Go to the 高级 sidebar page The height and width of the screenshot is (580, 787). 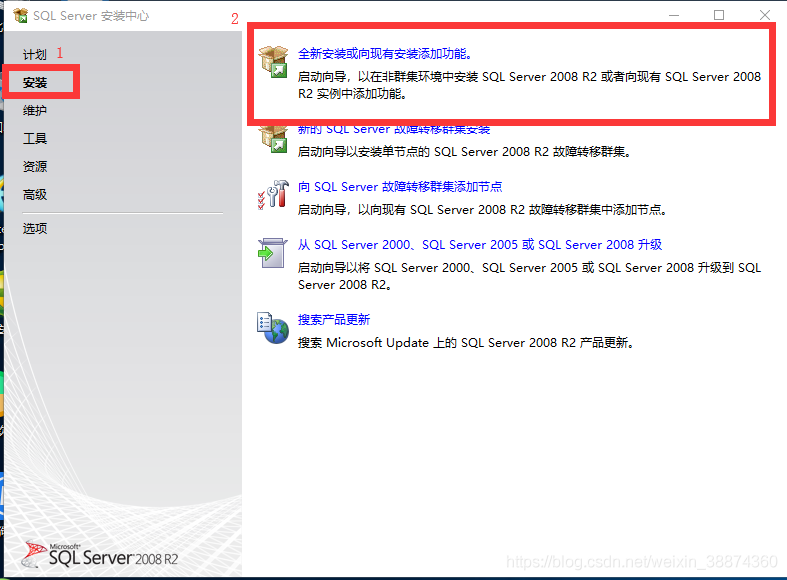pos(35,195)
